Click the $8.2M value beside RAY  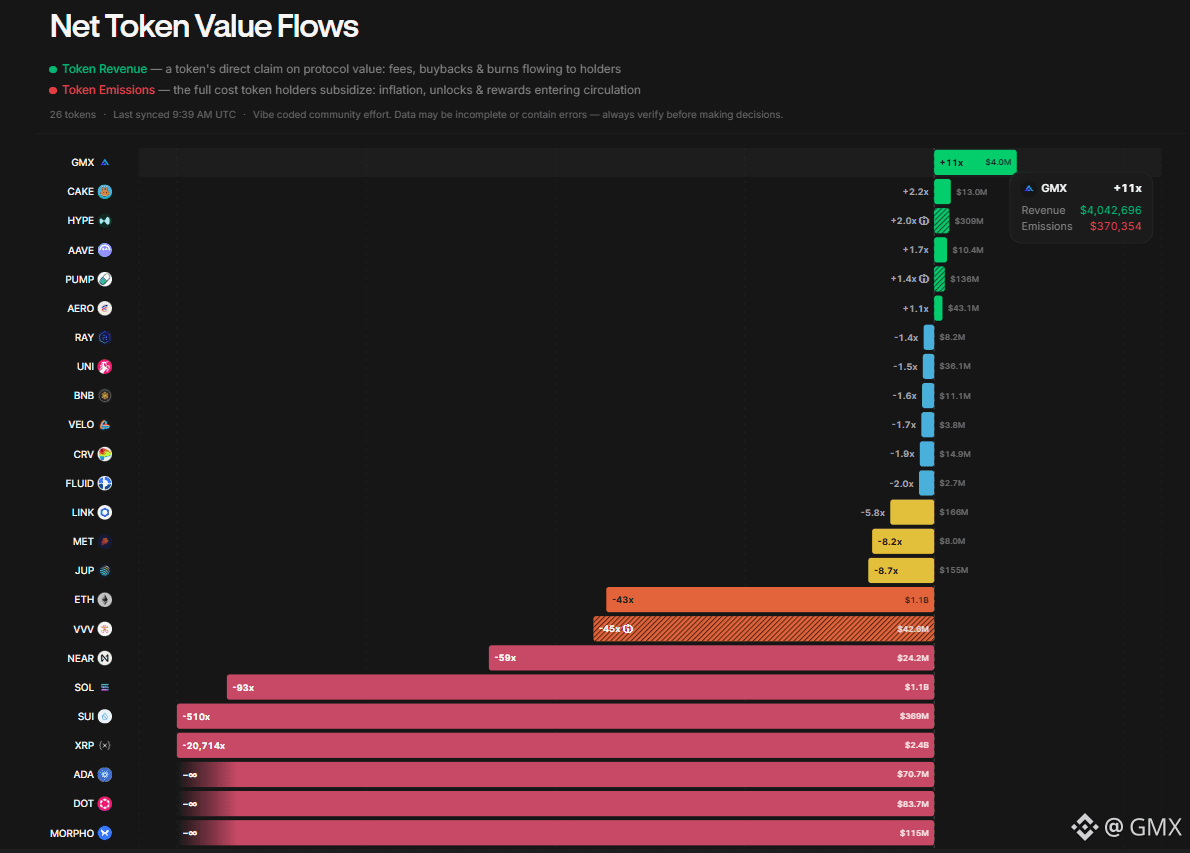click(x=952, y=337)
